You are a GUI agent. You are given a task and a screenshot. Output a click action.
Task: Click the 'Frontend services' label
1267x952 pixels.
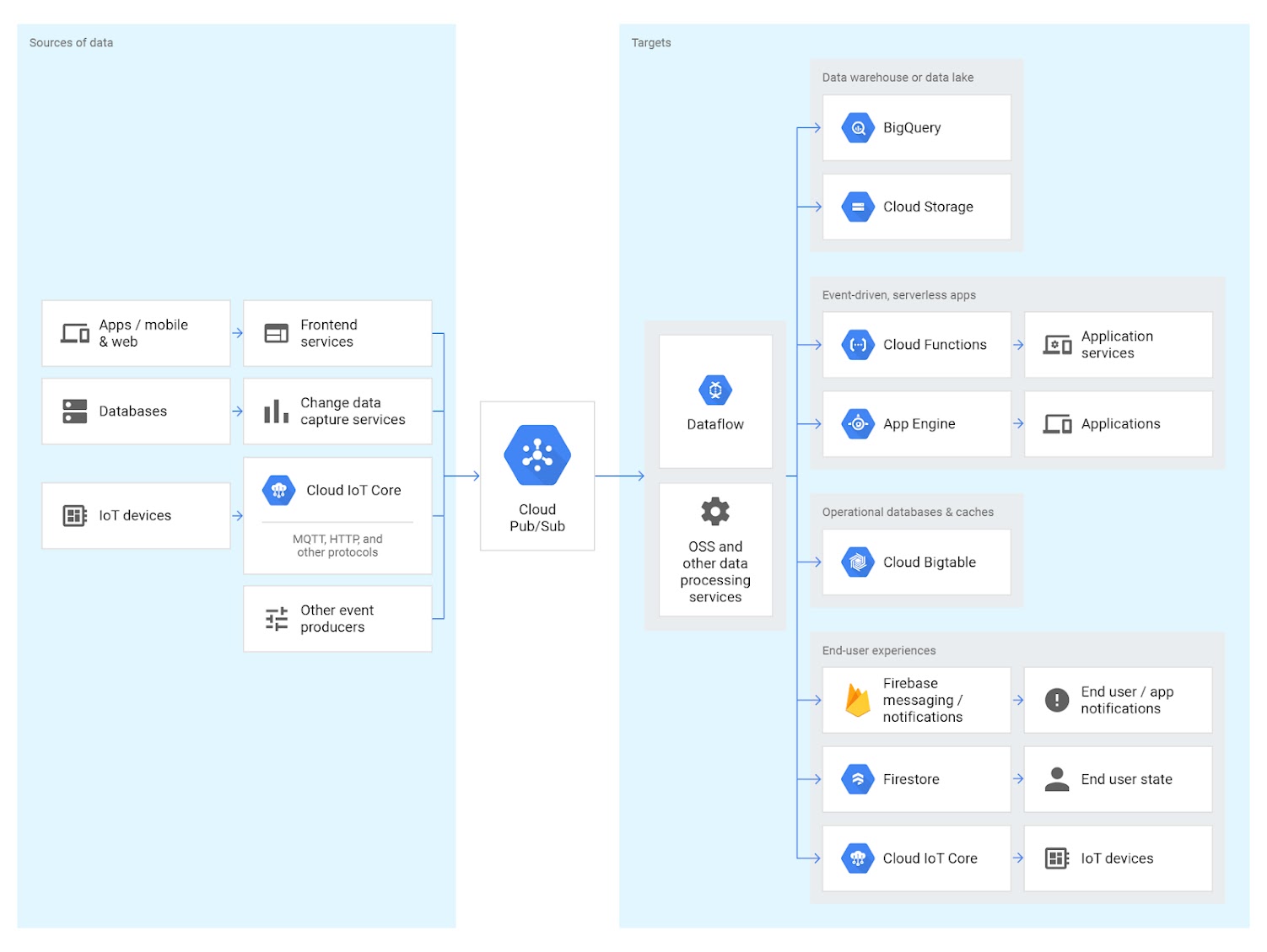(x=329, y=334)
